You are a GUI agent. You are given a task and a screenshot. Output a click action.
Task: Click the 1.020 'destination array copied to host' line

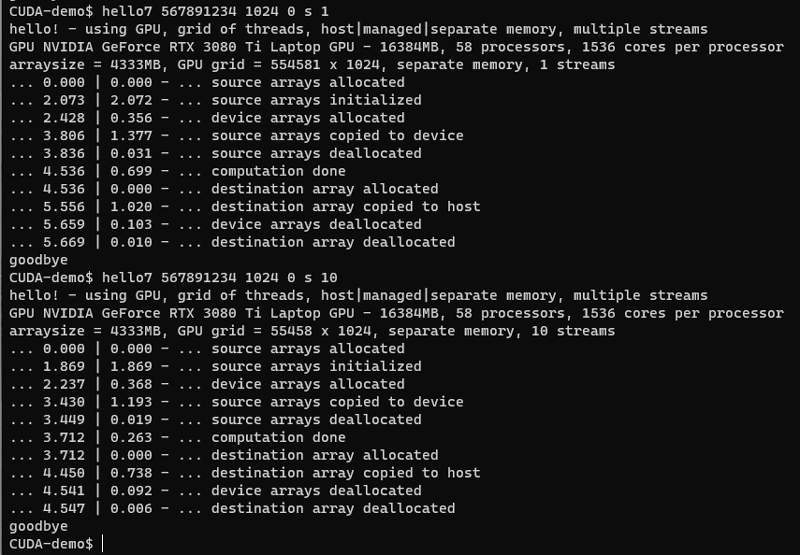click(x=244, y=207)
